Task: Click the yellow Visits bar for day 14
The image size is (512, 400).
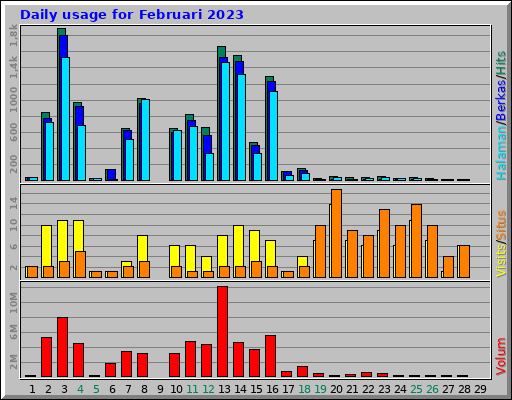Action: click(238, 245)
